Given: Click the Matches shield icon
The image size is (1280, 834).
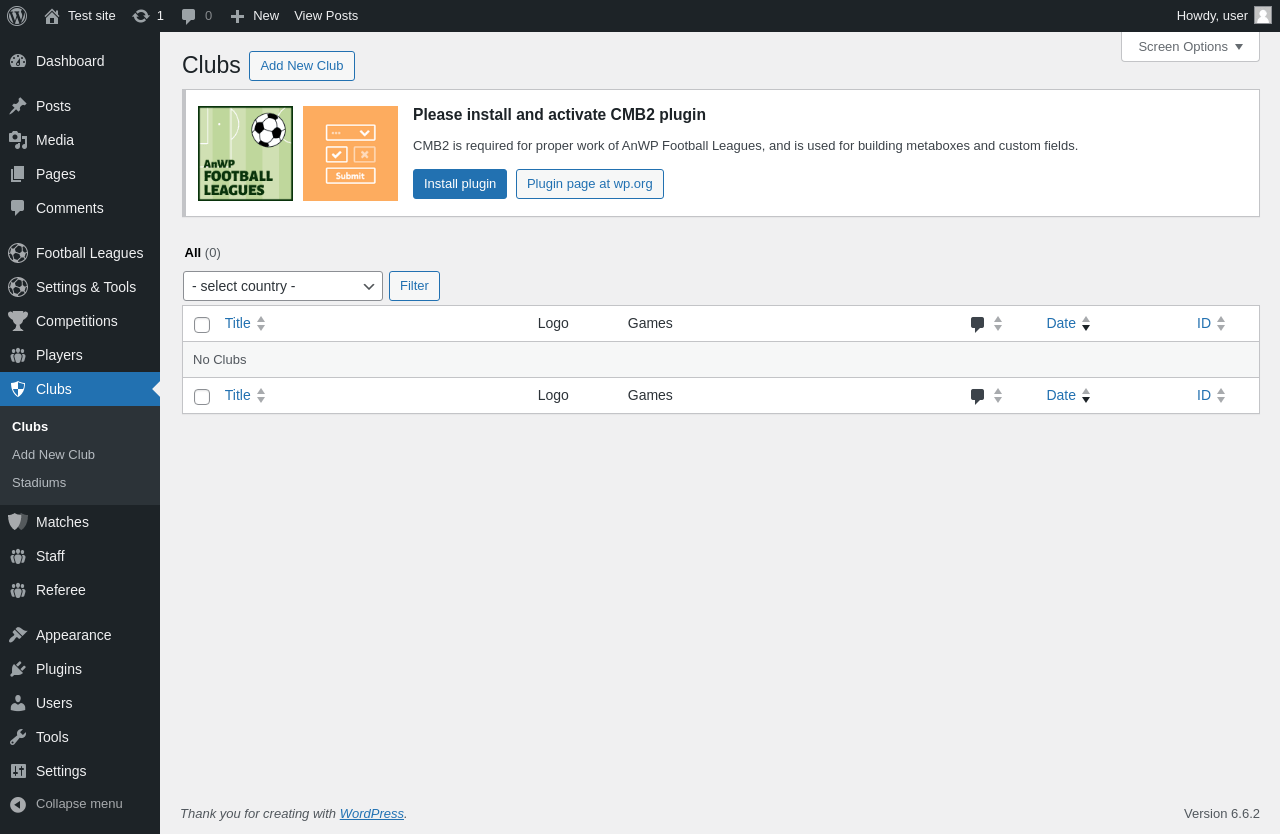Looking at the screenshot, I should pyautogui.click(x=18, y=522).
